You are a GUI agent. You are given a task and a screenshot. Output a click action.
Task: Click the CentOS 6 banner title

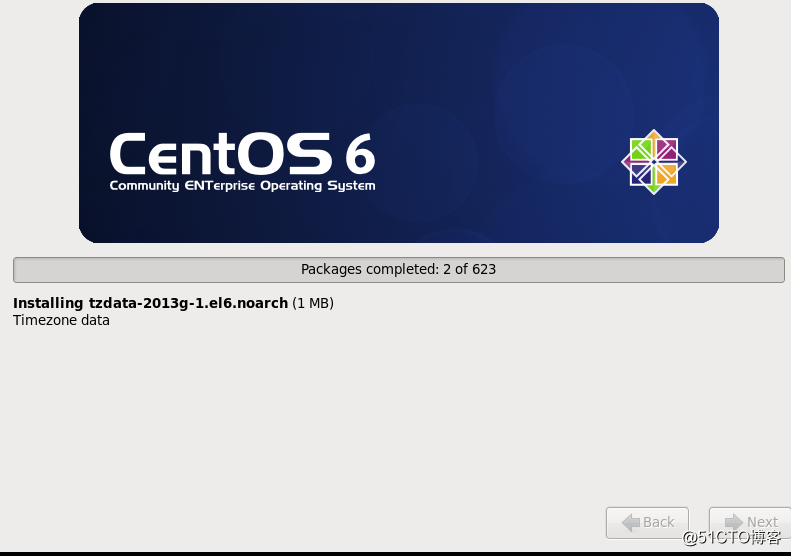[242, 153]
